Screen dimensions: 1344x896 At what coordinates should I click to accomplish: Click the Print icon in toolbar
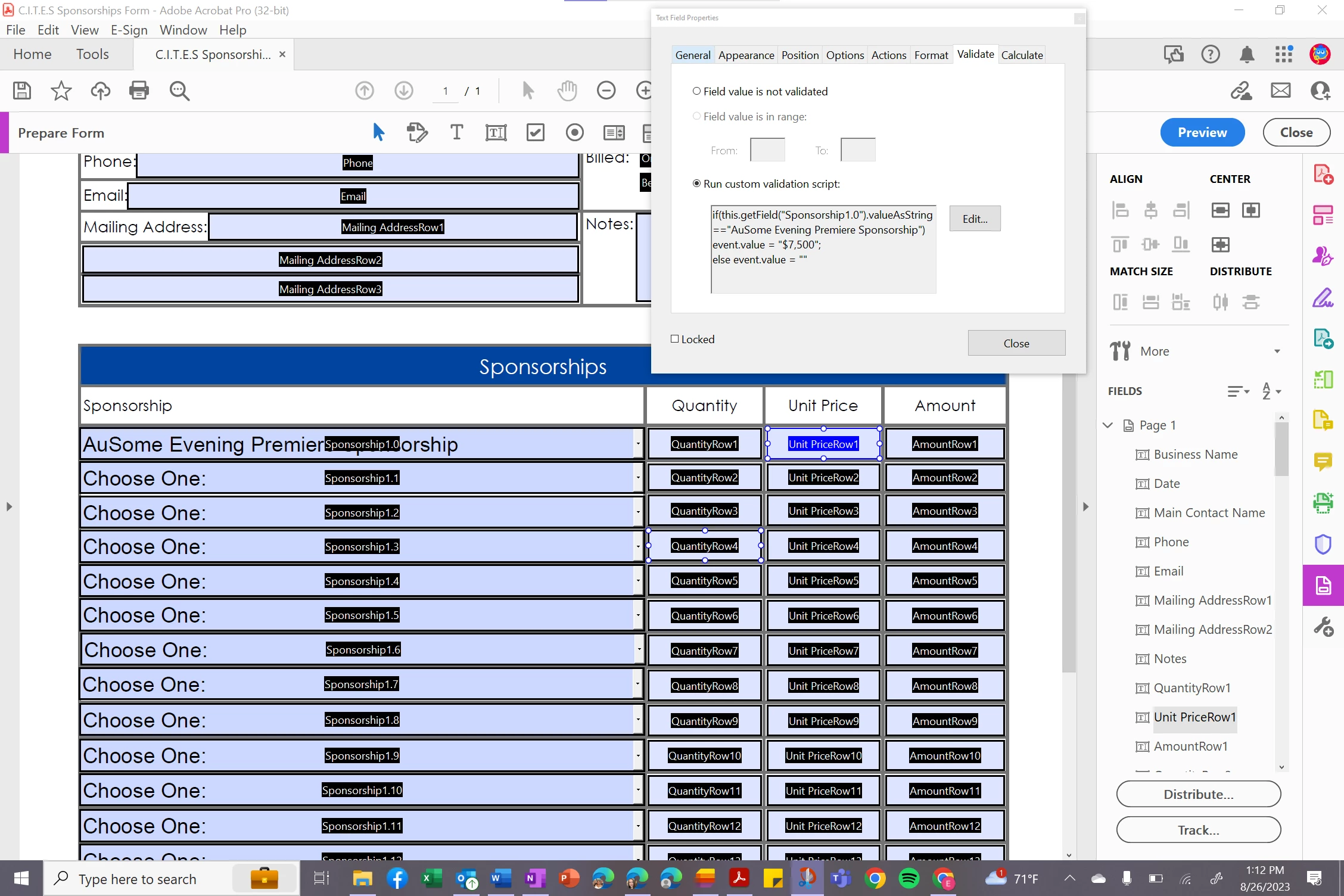(x=139, y=91)
